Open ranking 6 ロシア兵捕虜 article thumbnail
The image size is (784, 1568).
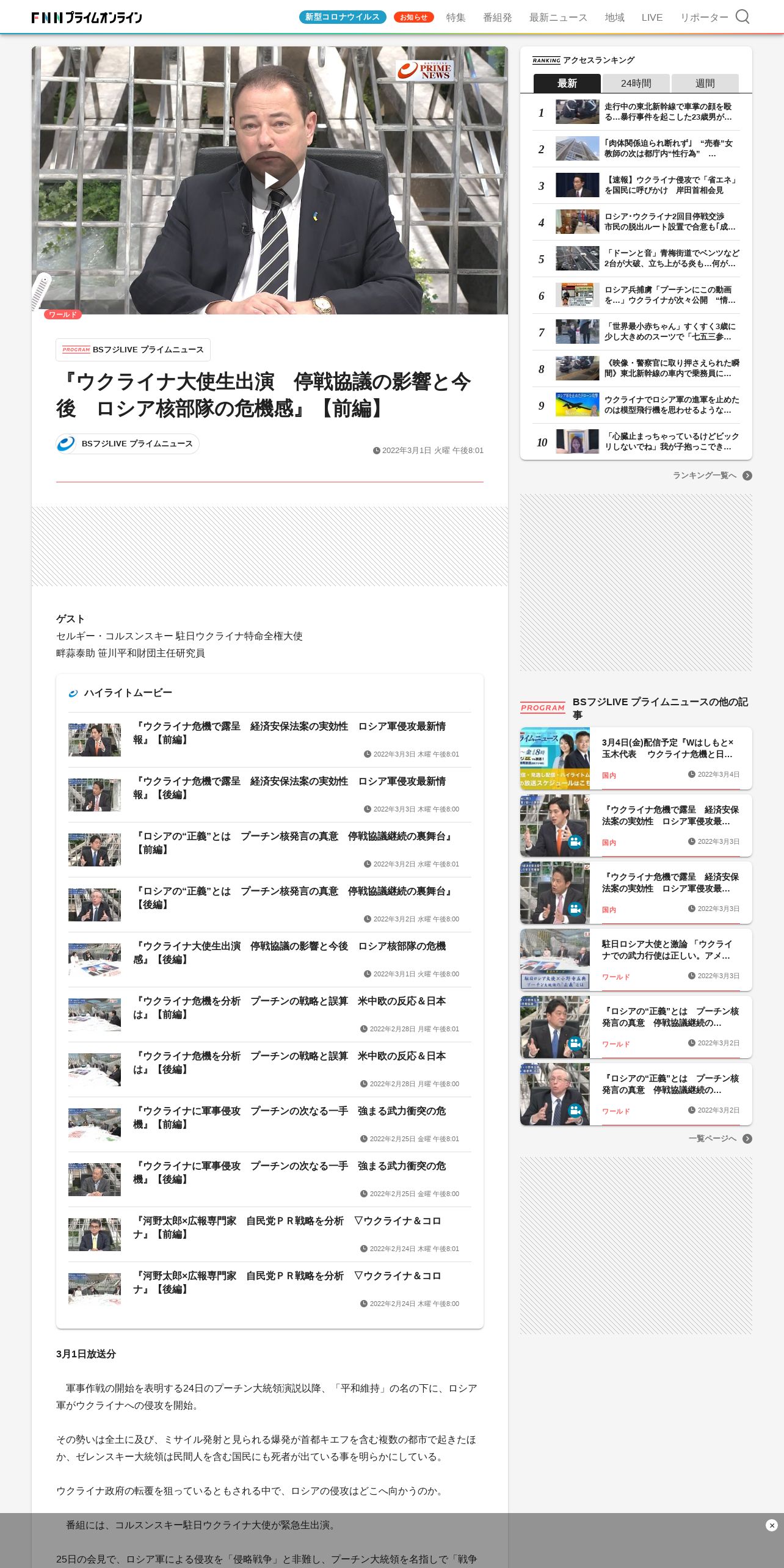click(x=577, y=295)
